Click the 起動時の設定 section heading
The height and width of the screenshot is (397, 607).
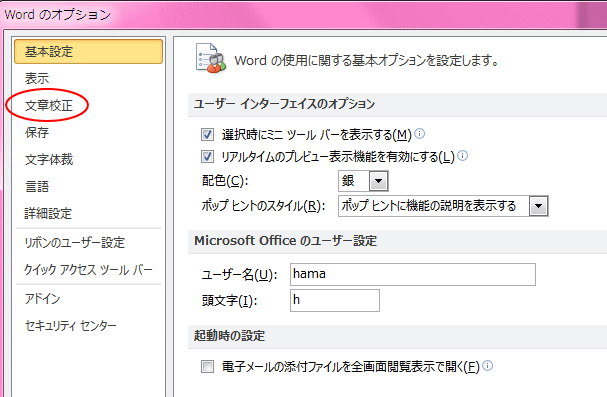pos(230,335)
